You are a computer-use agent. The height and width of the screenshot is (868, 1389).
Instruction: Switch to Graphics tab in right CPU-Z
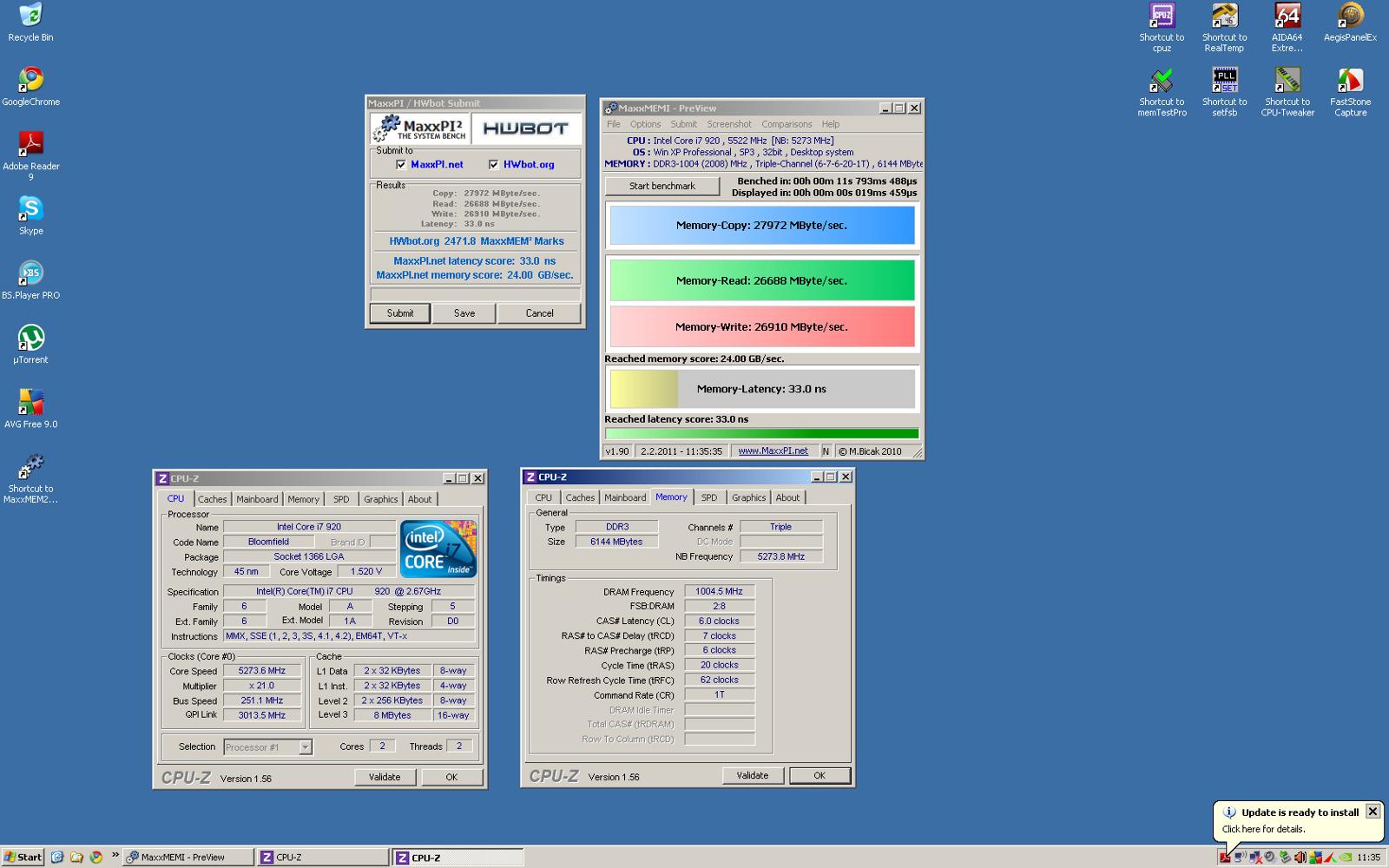748,497
